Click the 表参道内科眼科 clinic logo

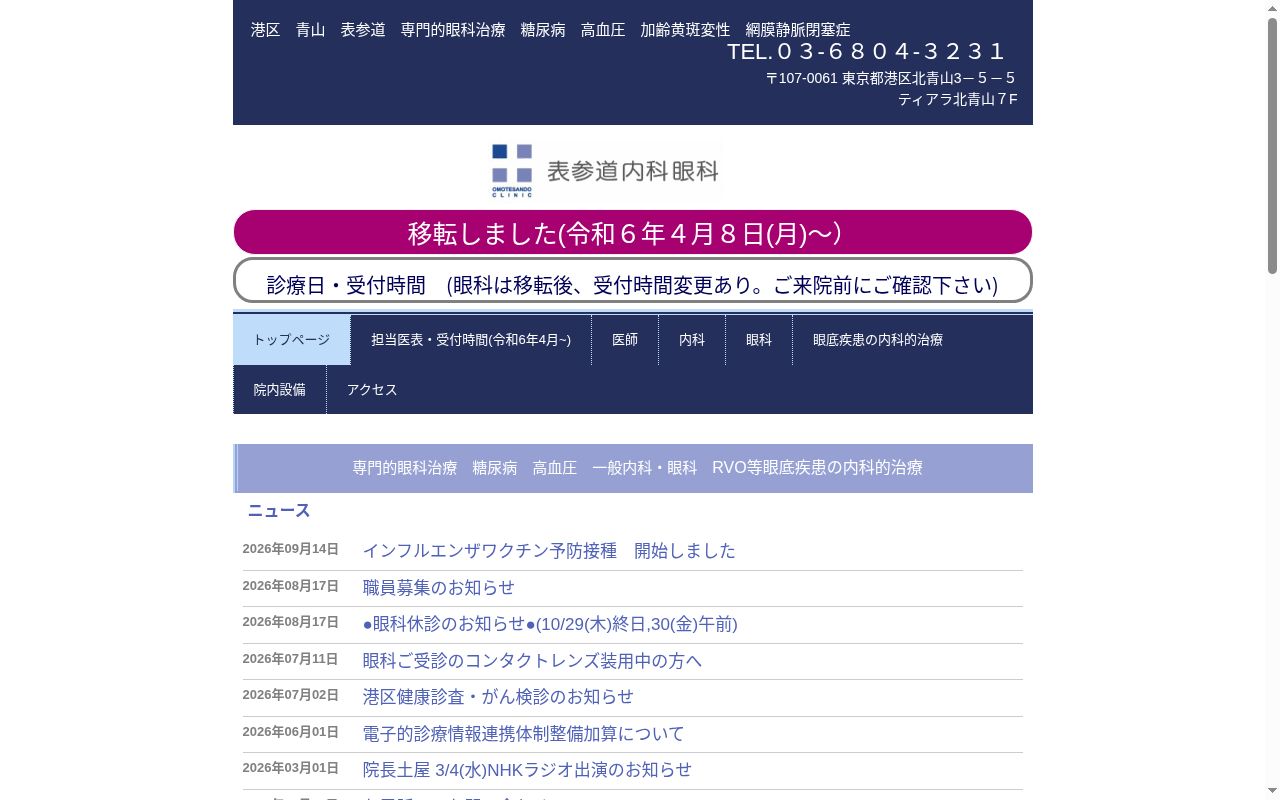[605, 171]
